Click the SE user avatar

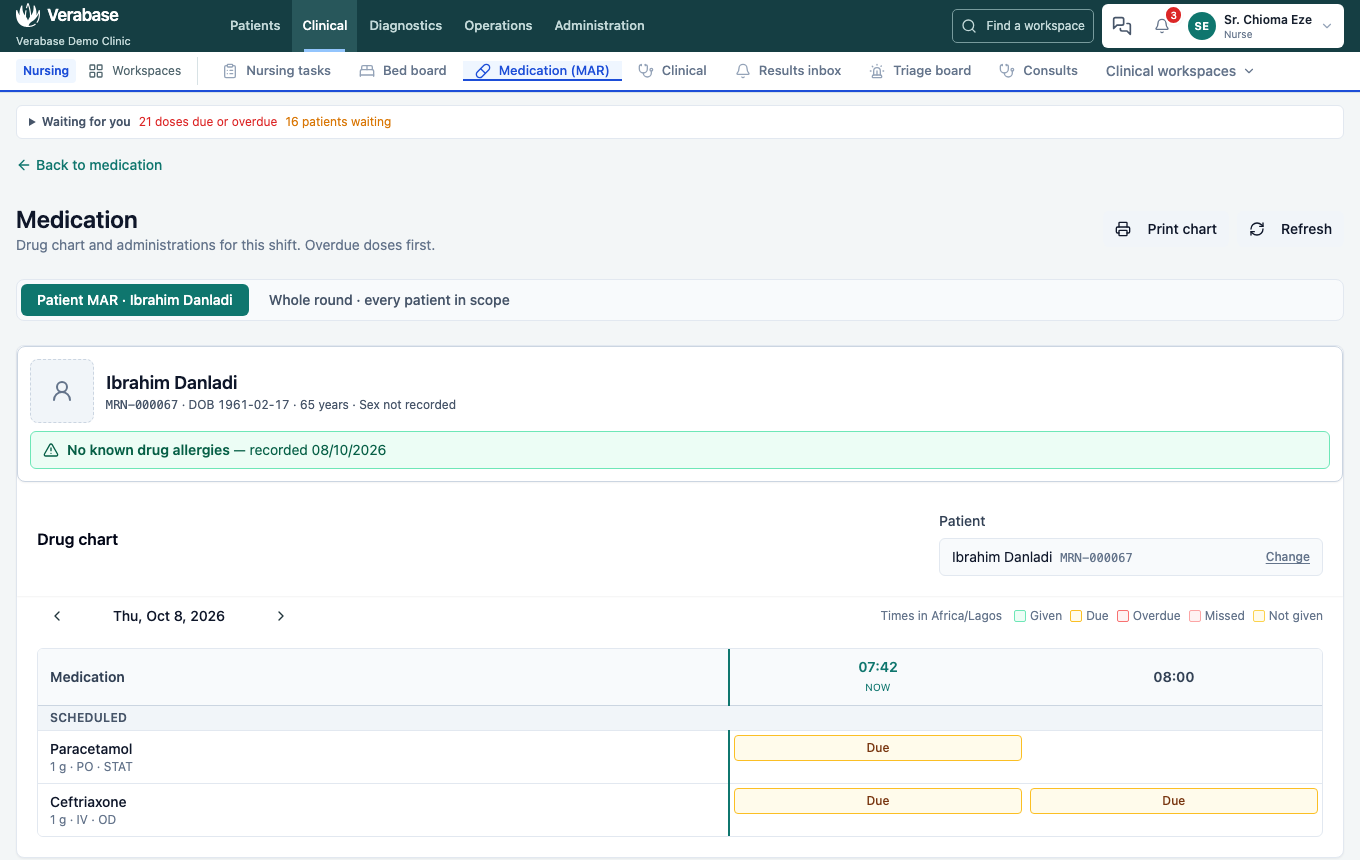tap(1202, 26)
